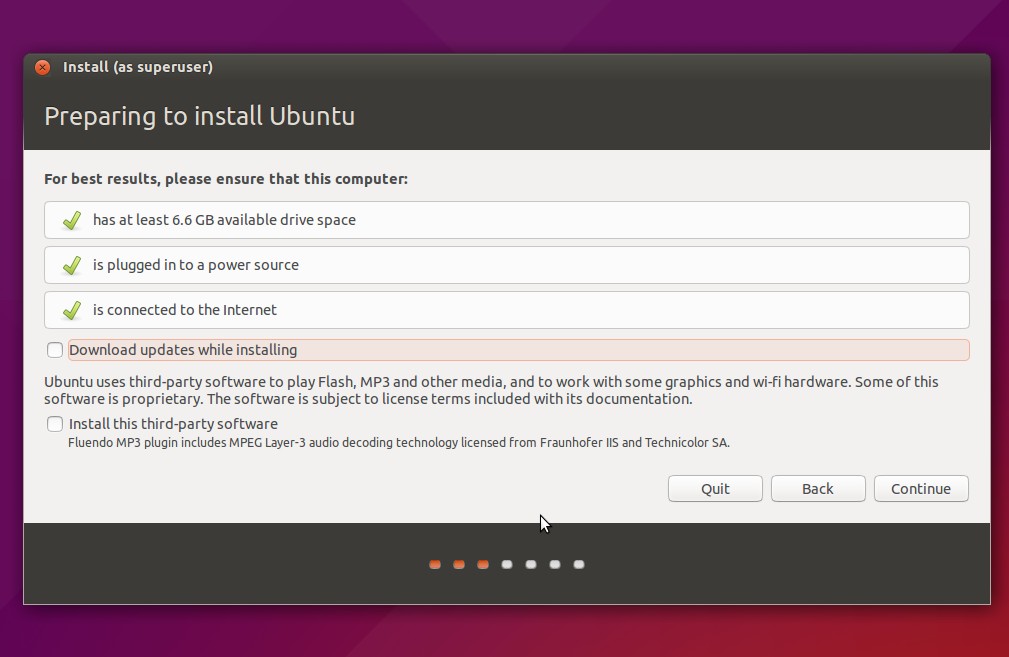Viewport: 1009px width, 657px height.
Task: Click the 'Install this third-party software' label
Action: pyautogui.click(x=173, y=424)
